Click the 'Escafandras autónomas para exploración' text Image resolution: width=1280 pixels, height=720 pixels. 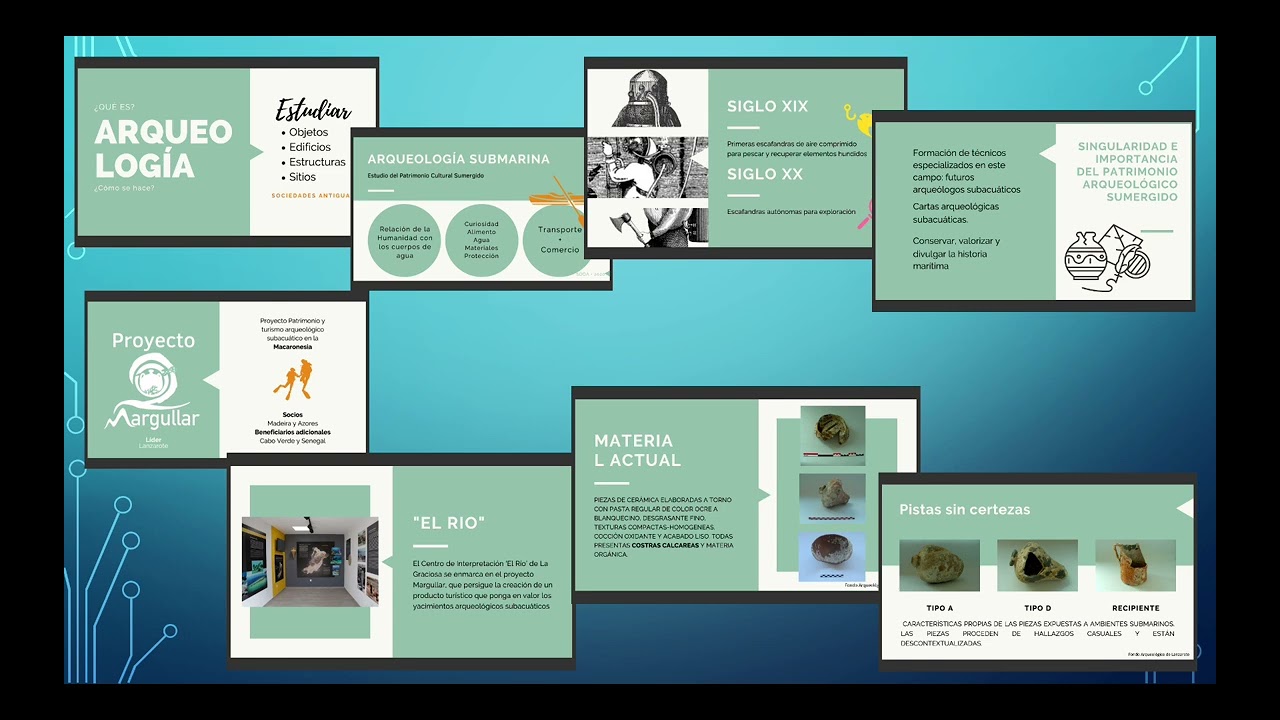click(x=790, y=212)
